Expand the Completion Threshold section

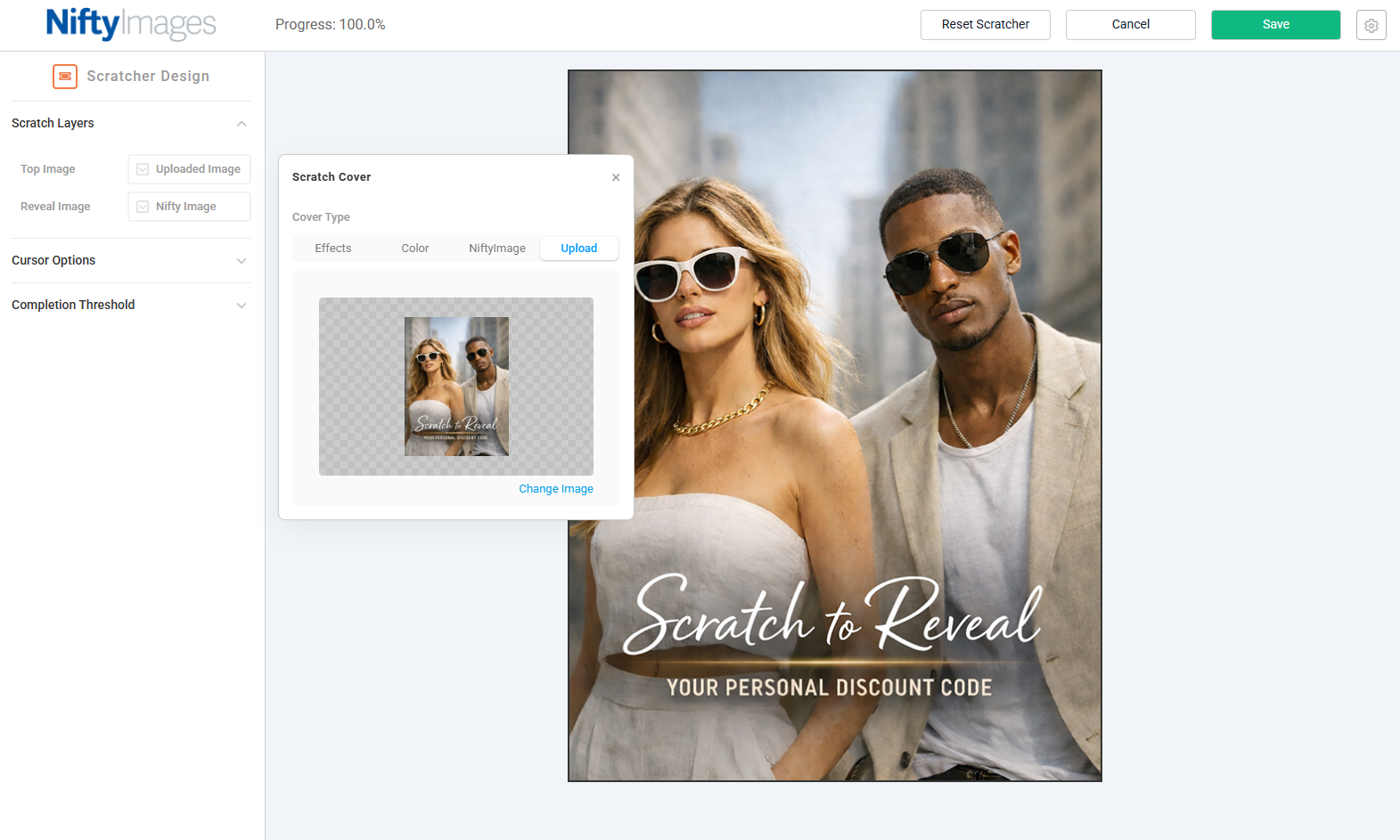coord(242,306)
